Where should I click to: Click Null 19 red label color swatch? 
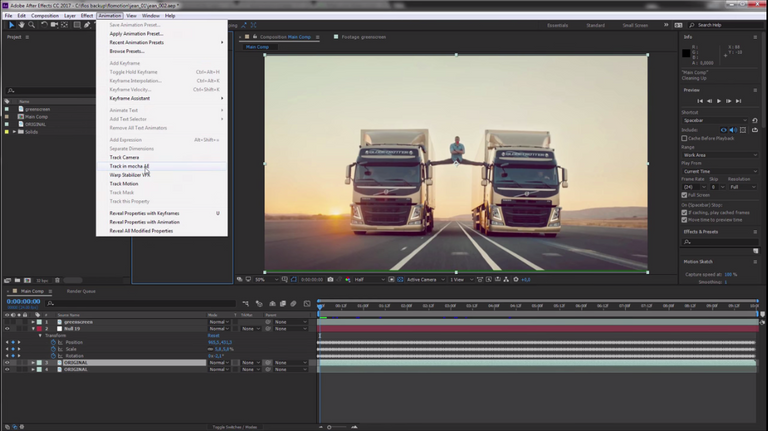39,329
